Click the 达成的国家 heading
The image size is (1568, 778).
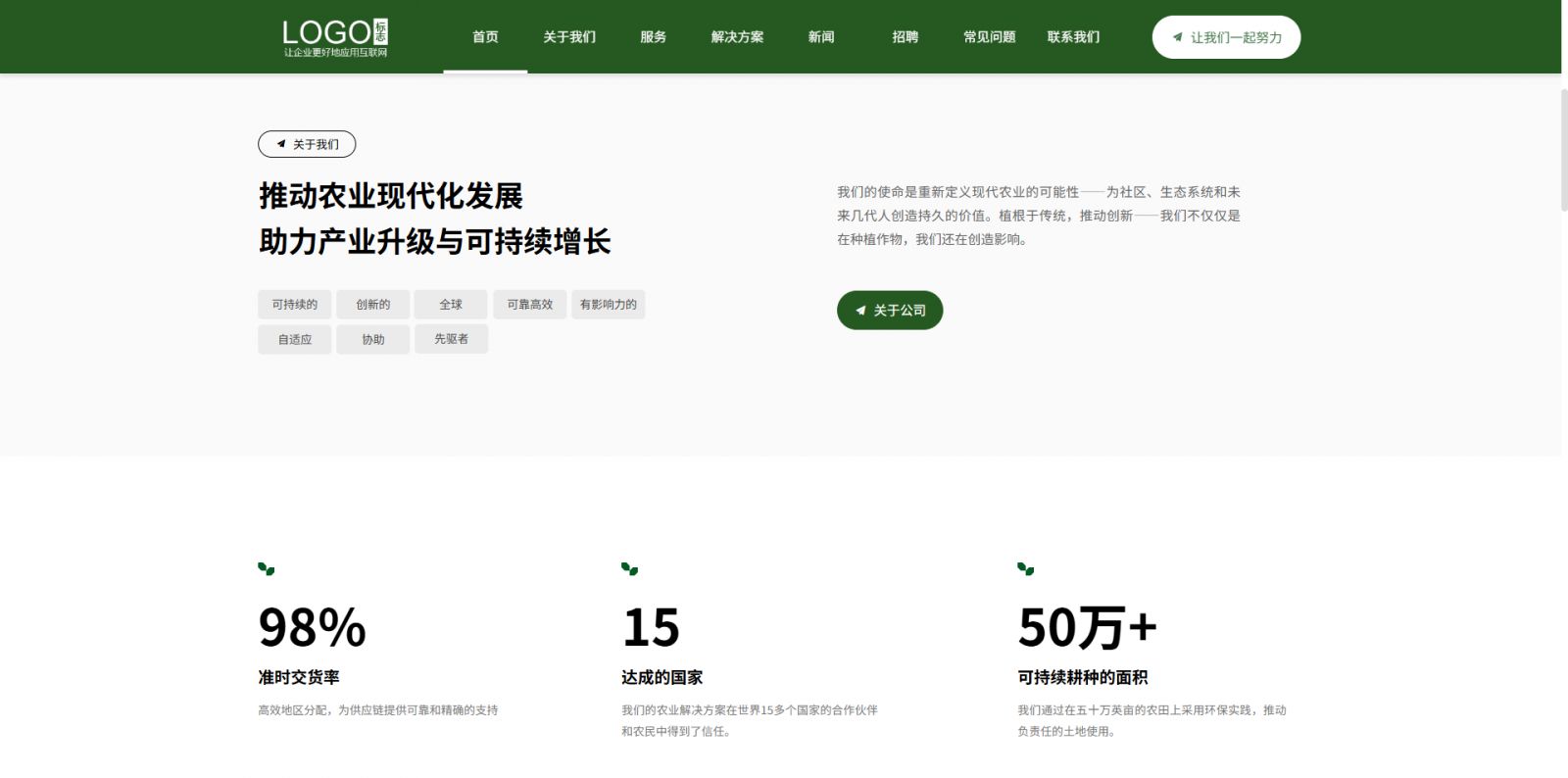(661, 677)
